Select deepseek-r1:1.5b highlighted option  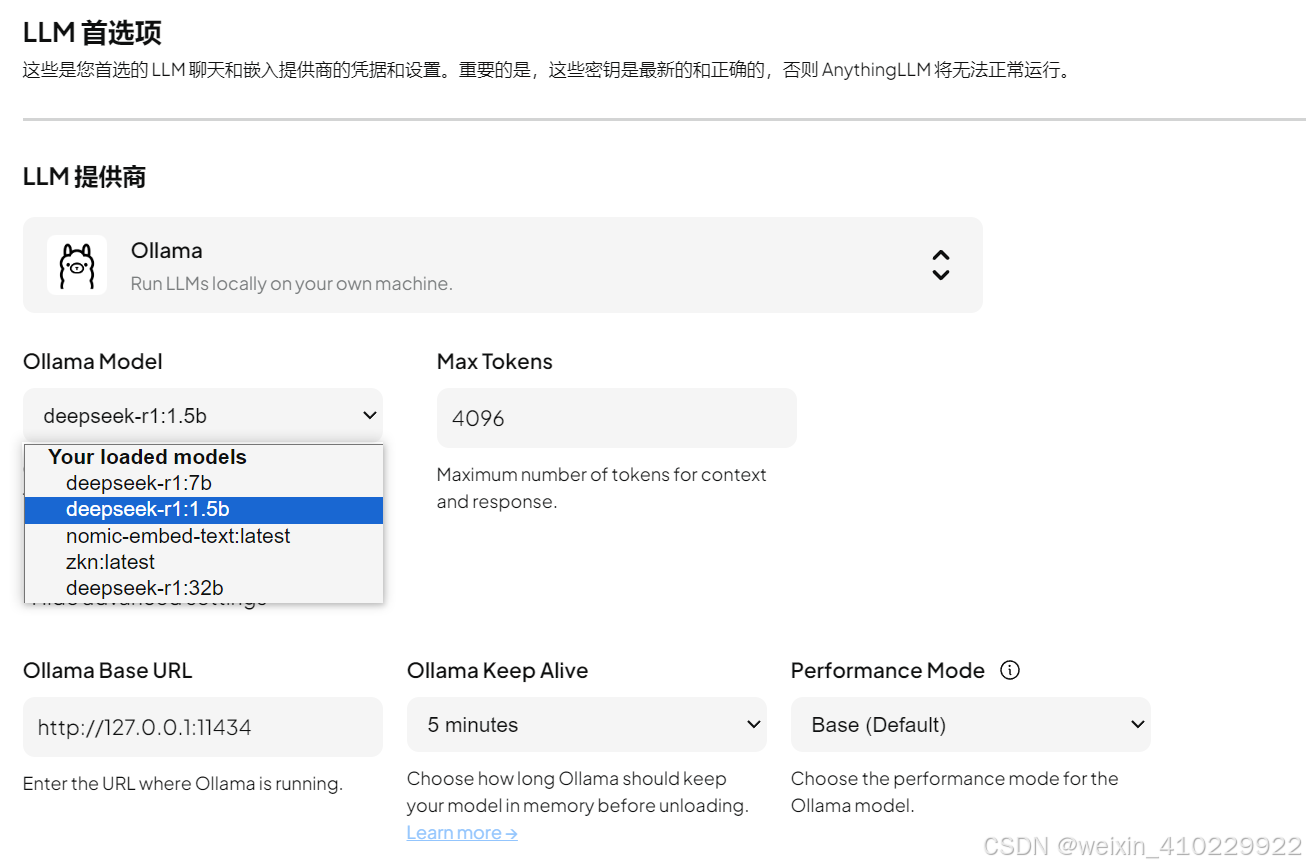click(x=204, y=510)
